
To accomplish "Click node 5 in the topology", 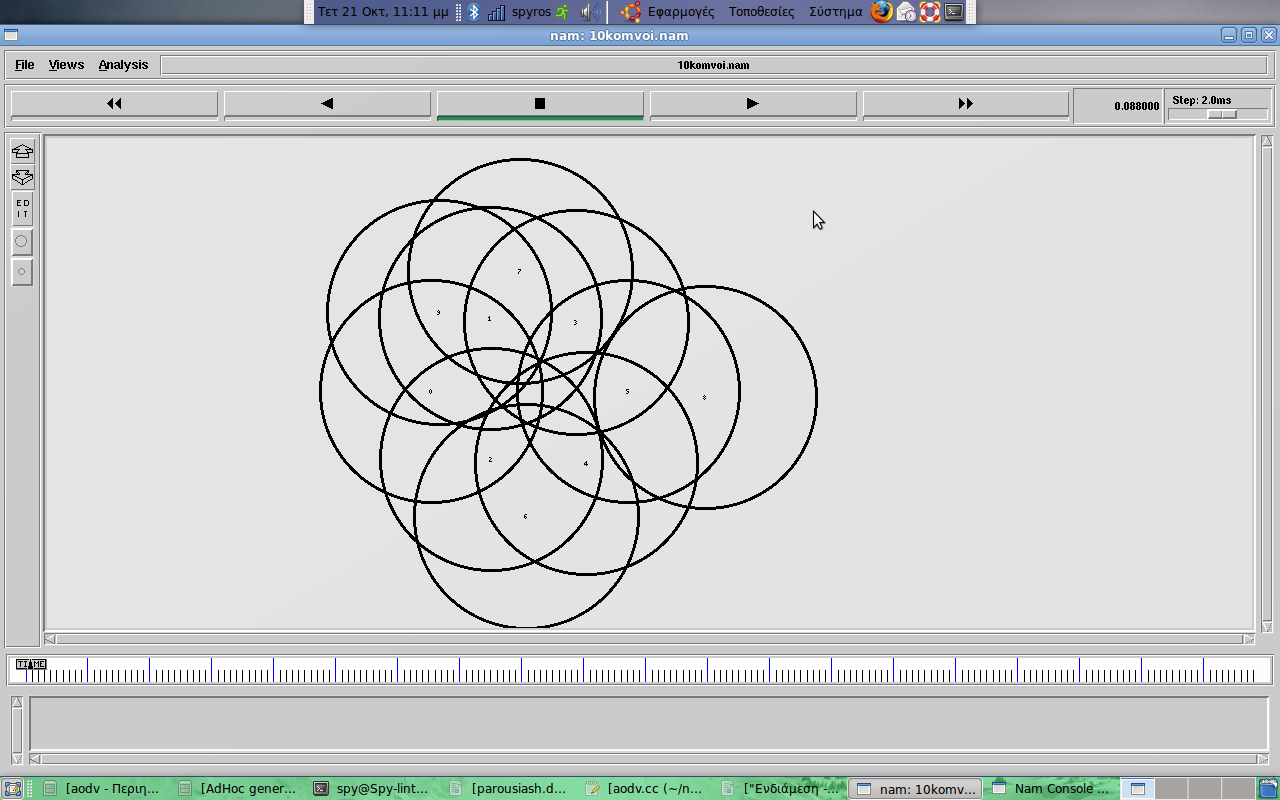I will [628, 391].
